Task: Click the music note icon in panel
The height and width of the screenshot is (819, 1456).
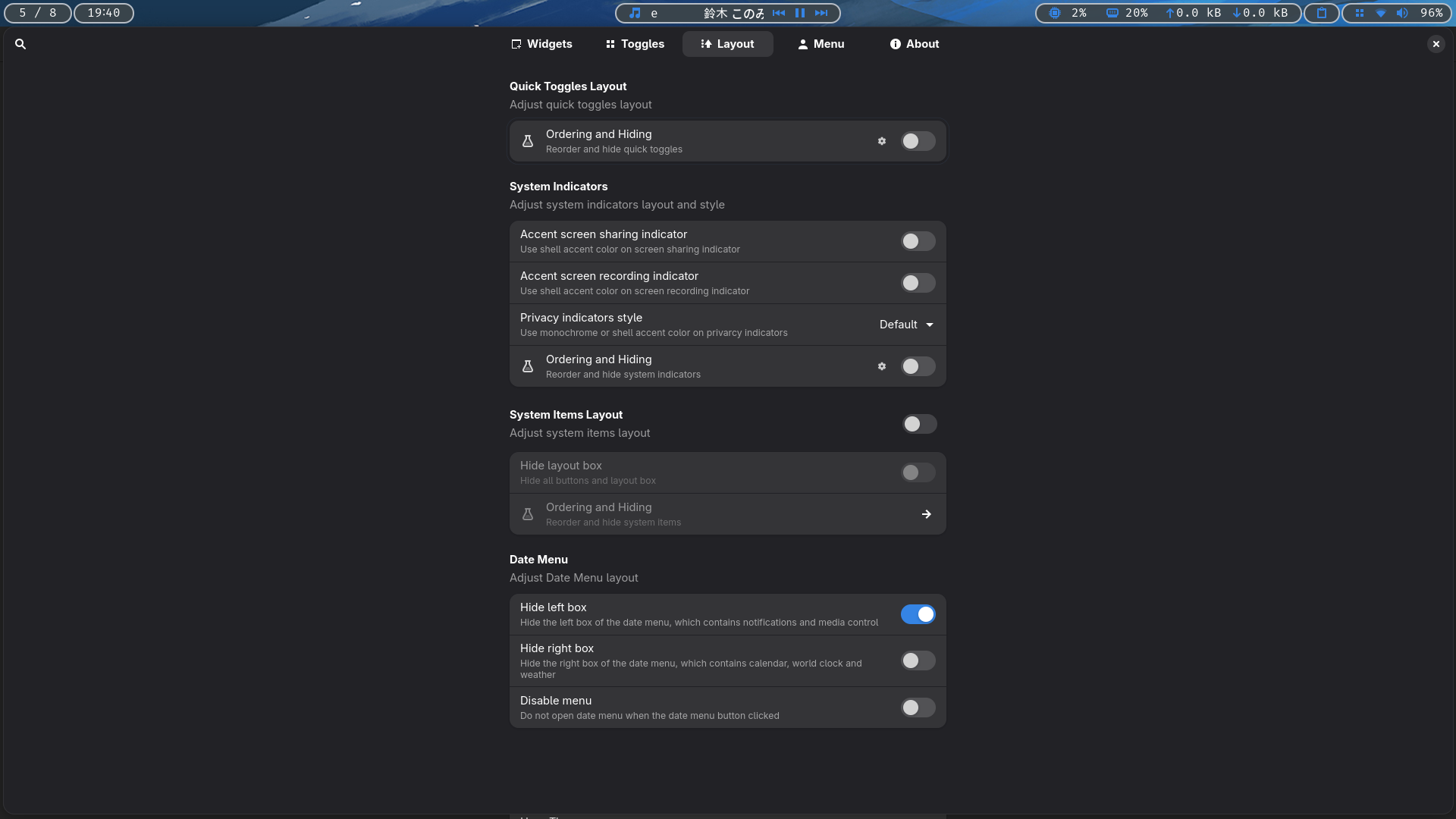Action: point(635,13)
